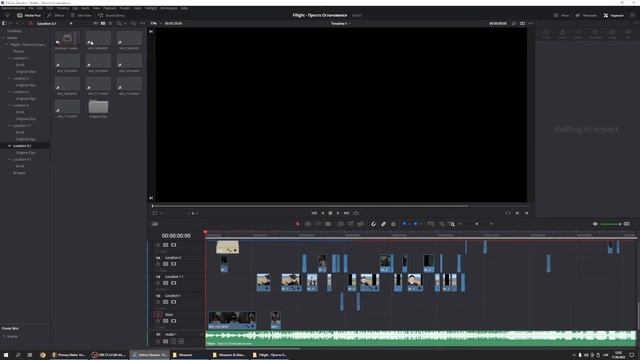Toggle Loop playback
Image resolution: width=640 pixels, height=360 pixels.
tap(356, 213)
